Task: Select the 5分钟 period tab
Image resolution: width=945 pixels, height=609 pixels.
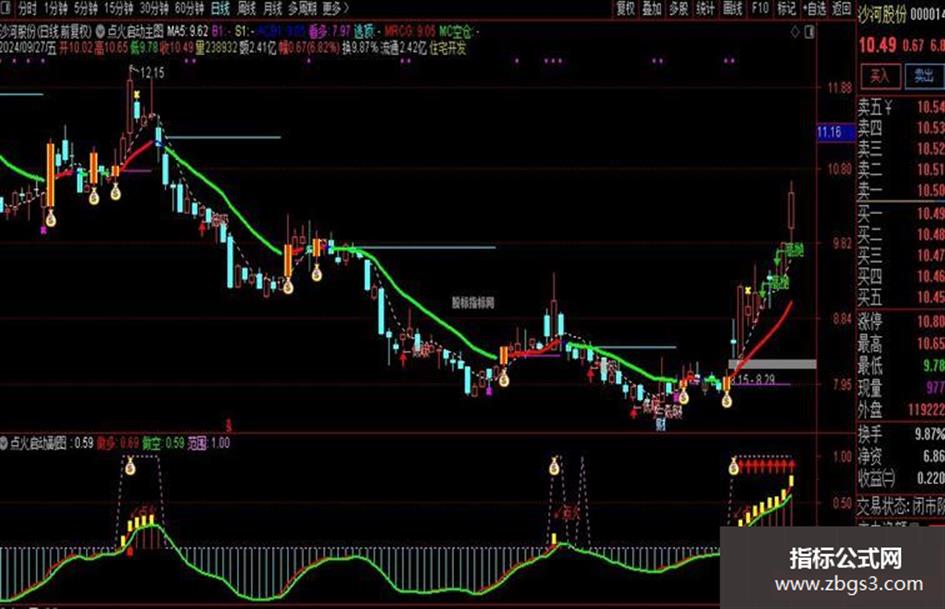Action: pos(86,8)
